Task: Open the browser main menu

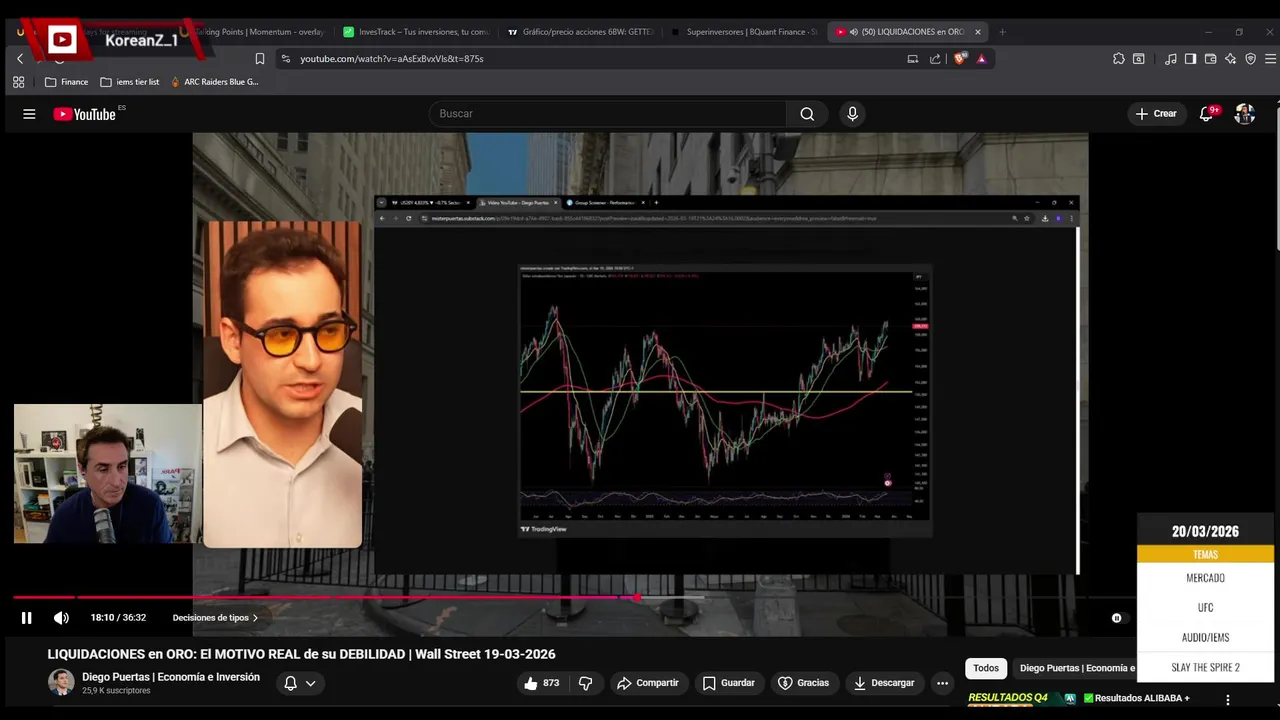Action: (1270, 59)
